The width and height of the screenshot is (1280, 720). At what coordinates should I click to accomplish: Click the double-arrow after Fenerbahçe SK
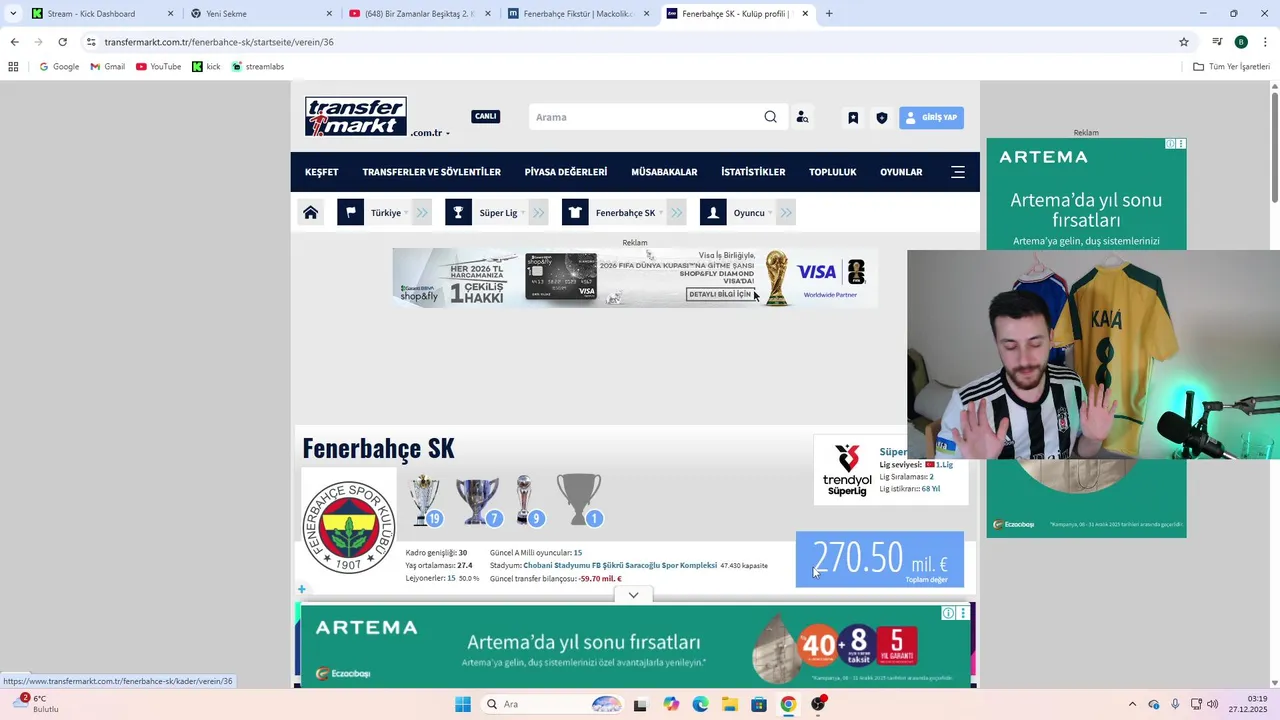pos(677,212)
